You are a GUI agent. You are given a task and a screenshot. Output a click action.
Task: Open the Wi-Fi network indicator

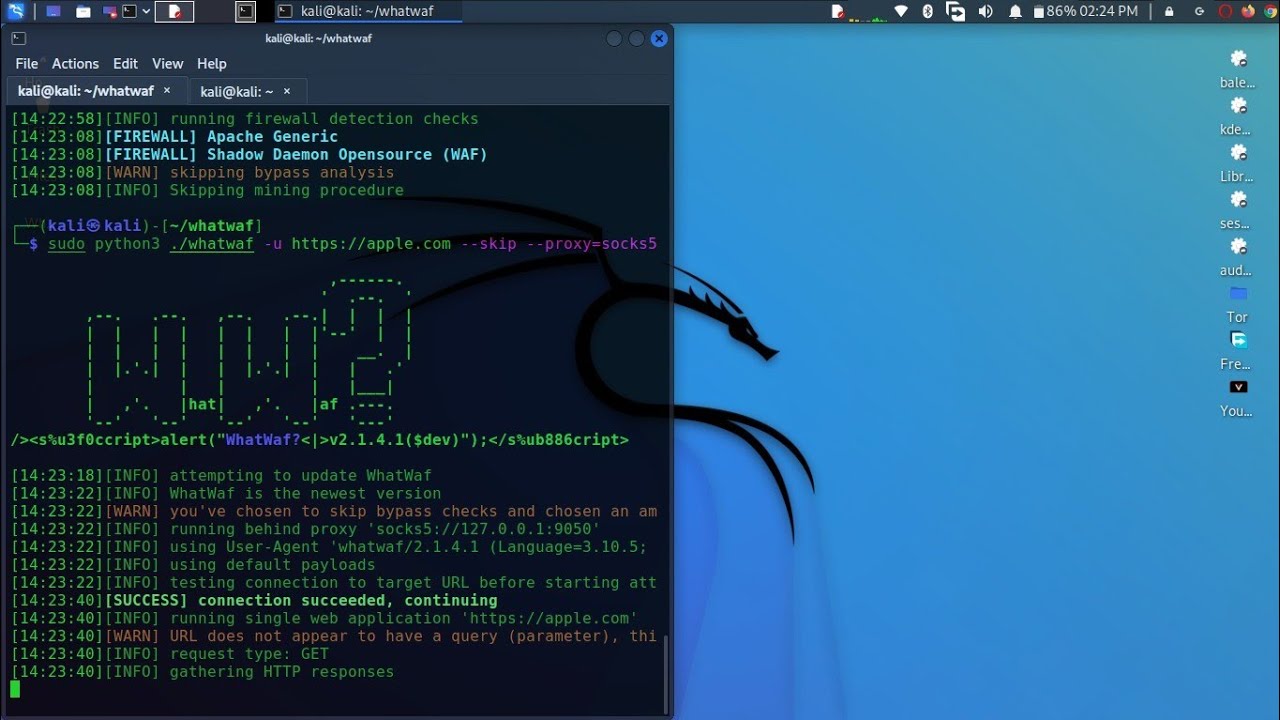[901, 11]
